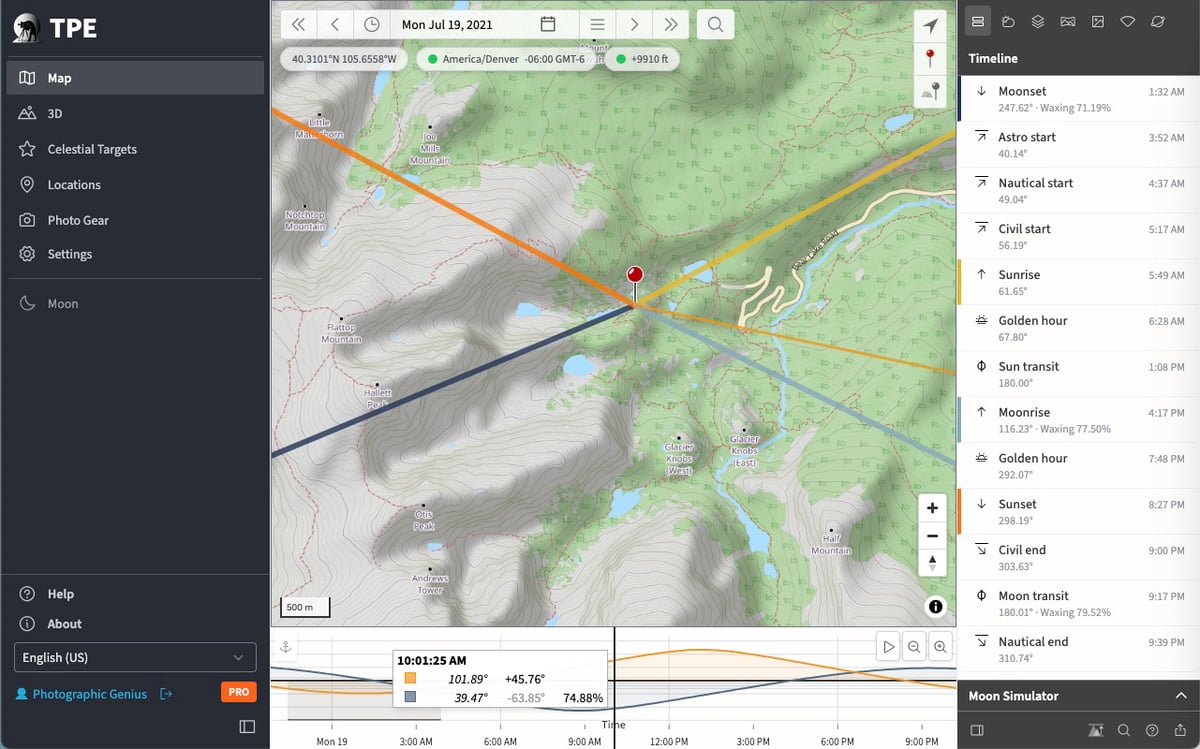Click the TPE logo

[x=56, y=27]
